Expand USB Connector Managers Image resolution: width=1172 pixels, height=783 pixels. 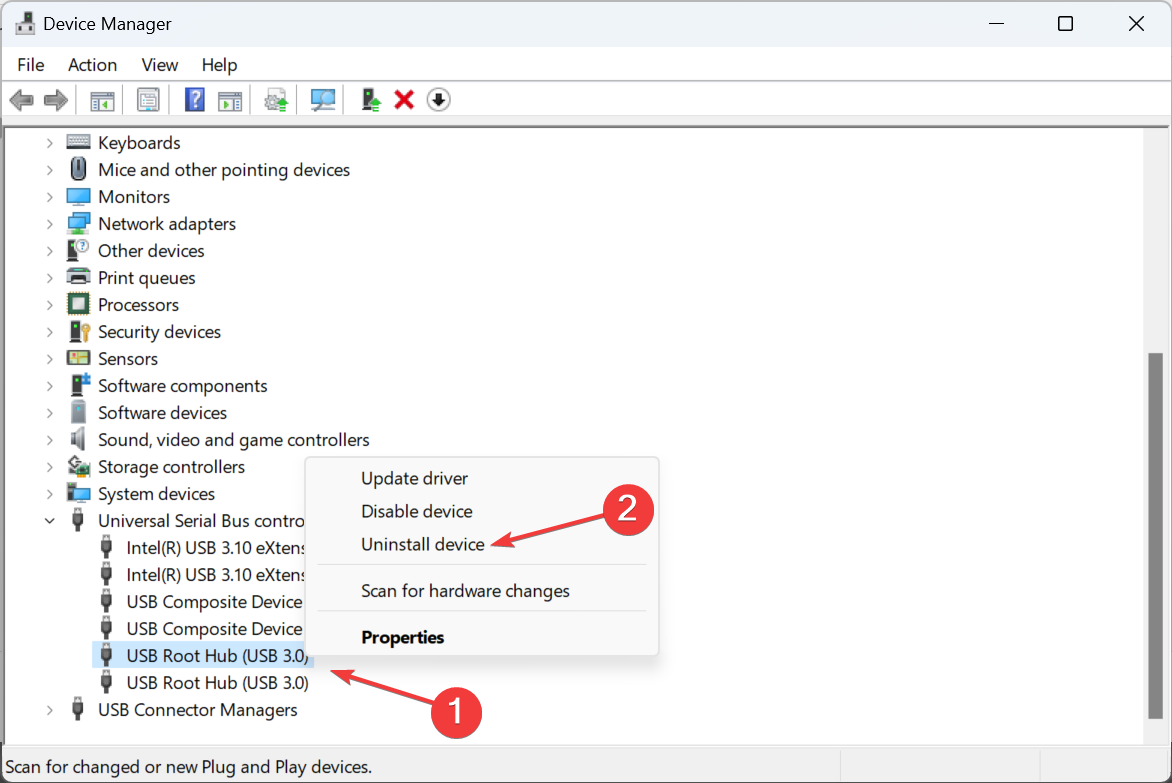point(49,710)
